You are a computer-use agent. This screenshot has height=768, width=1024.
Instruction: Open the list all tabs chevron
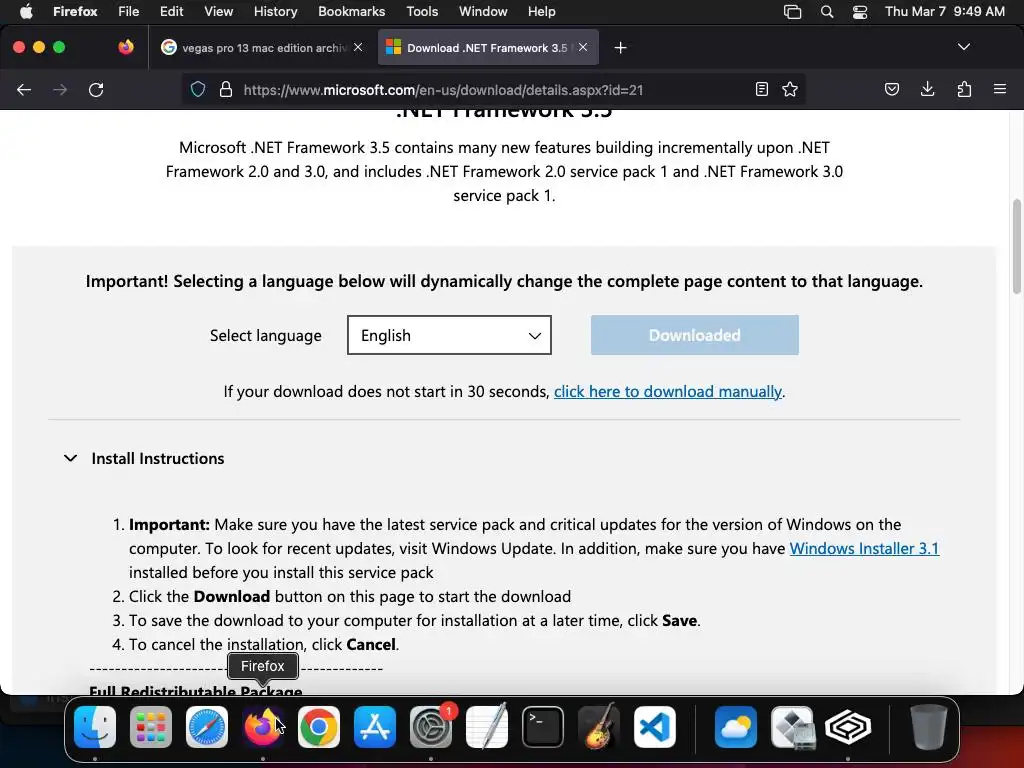pyautogui.click(x=964, y=47)
